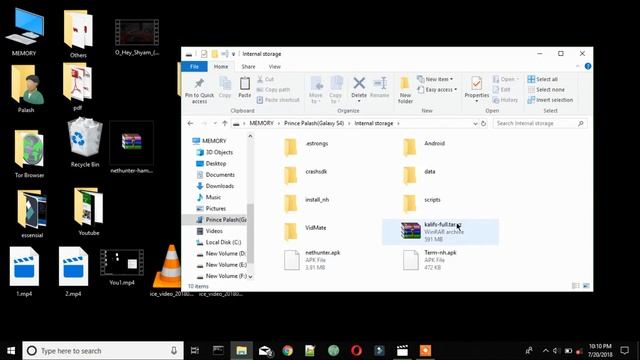Open the File tab
640x360 pixels.
tap(194, 66)
